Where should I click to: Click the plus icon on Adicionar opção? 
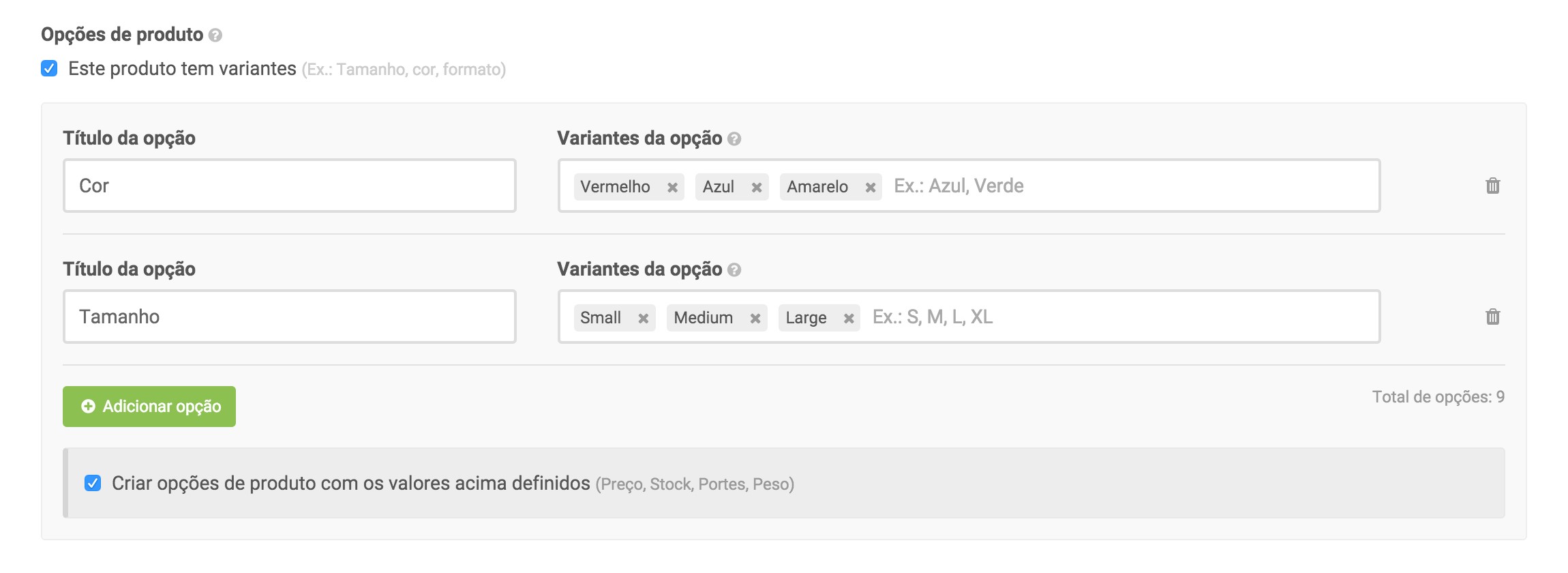point(88,407)
